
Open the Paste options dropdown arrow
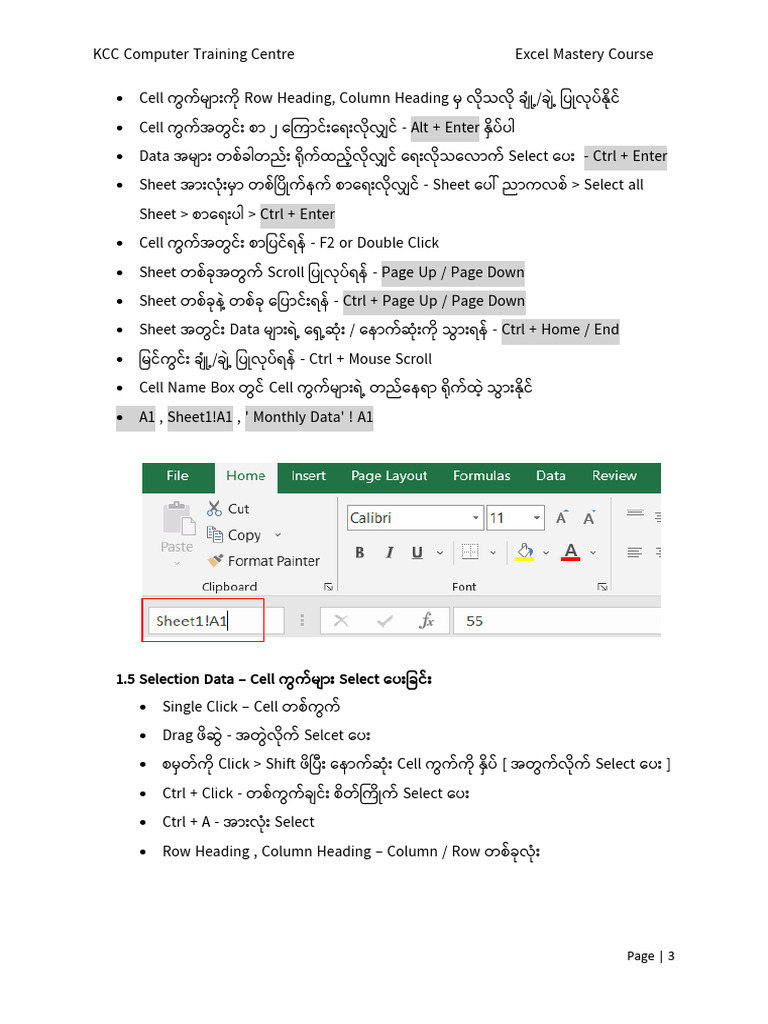[x=177, y=563]
